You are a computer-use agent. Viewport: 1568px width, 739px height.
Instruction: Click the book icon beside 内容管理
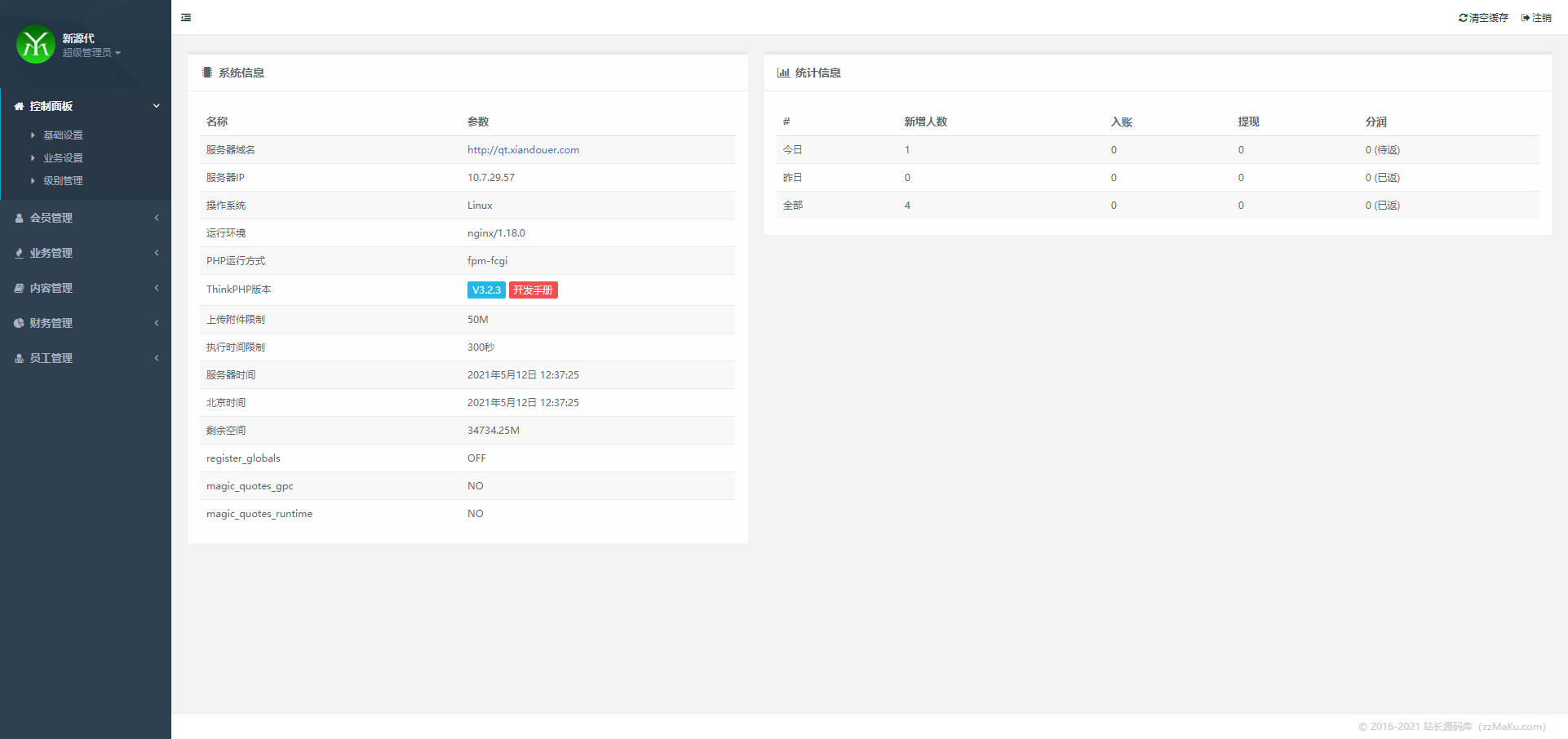click(19, 288)
